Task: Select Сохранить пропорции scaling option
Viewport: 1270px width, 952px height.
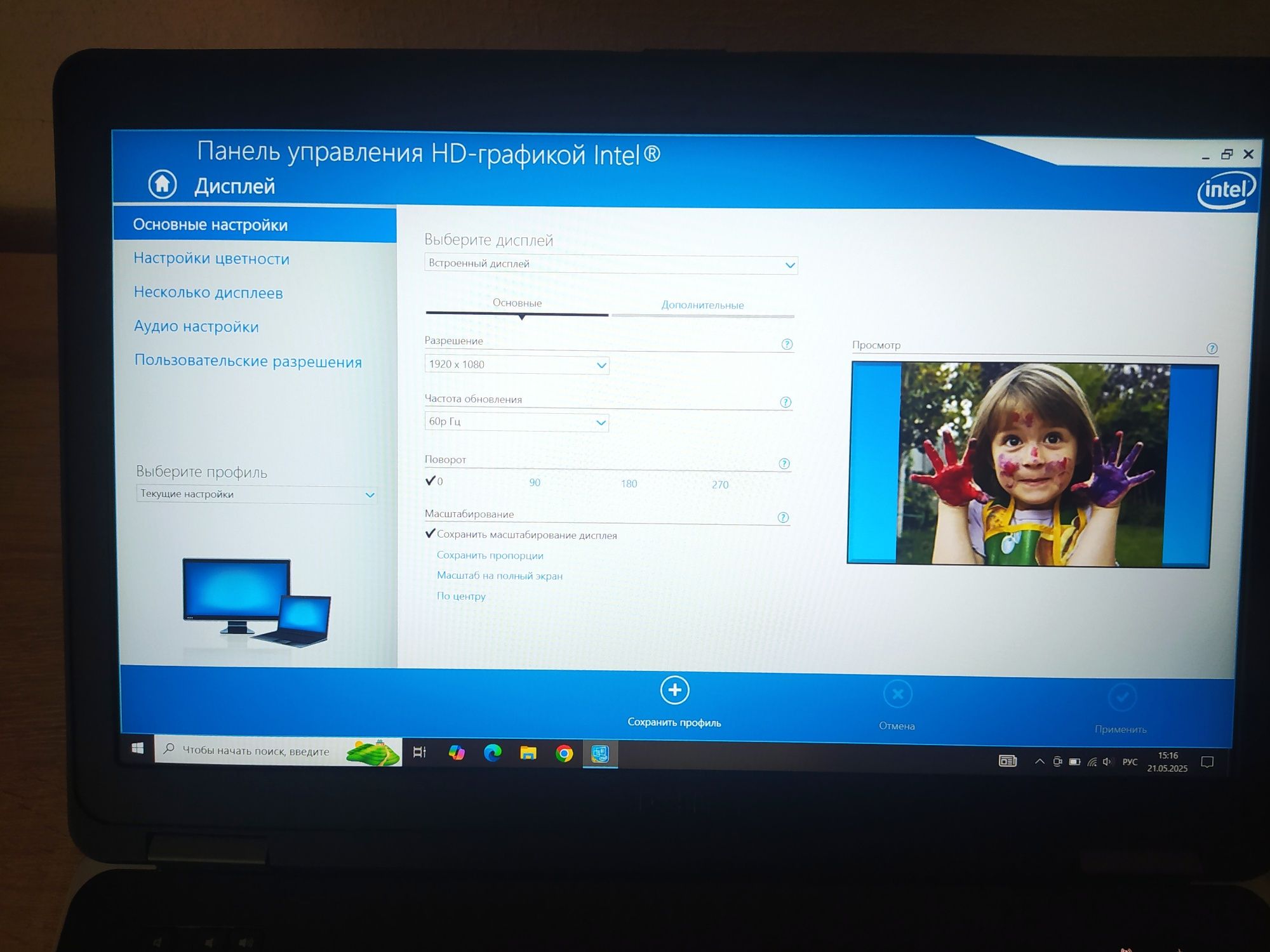Action: click(490, 555)
